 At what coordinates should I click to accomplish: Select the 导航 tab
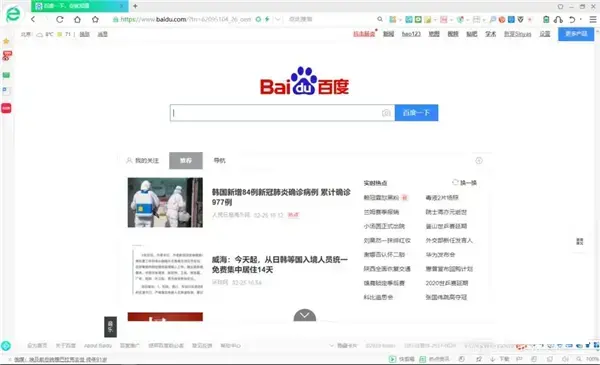(x=219, y=161)
